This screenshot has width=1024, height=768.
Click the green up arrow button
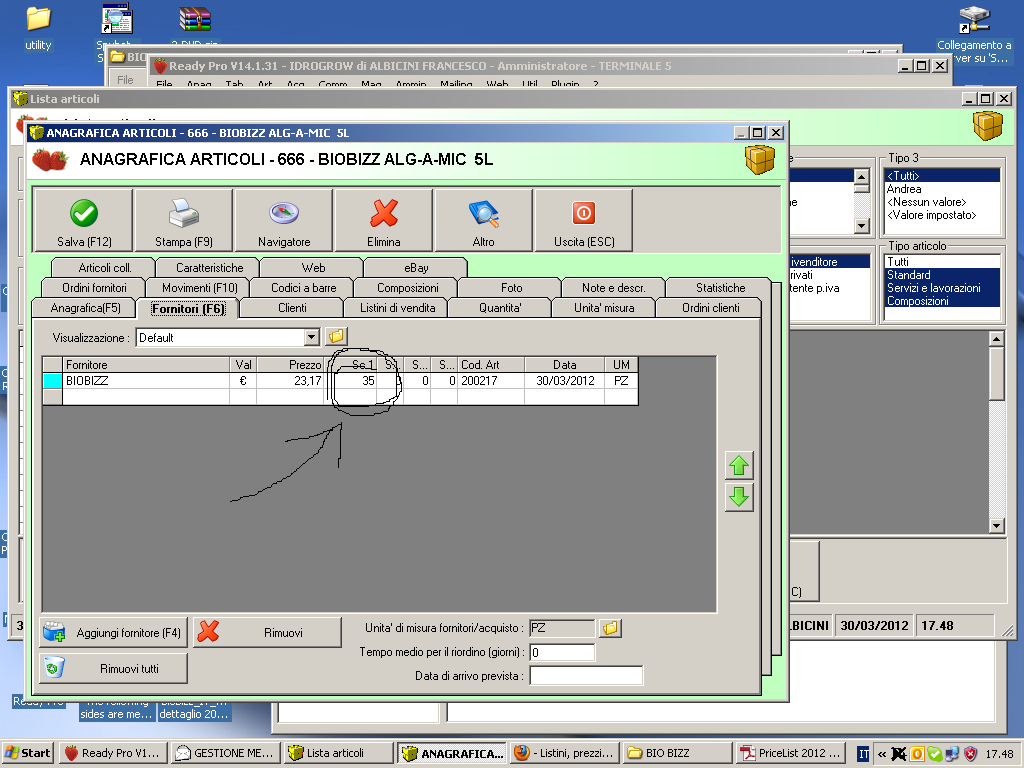coord(739,466)
